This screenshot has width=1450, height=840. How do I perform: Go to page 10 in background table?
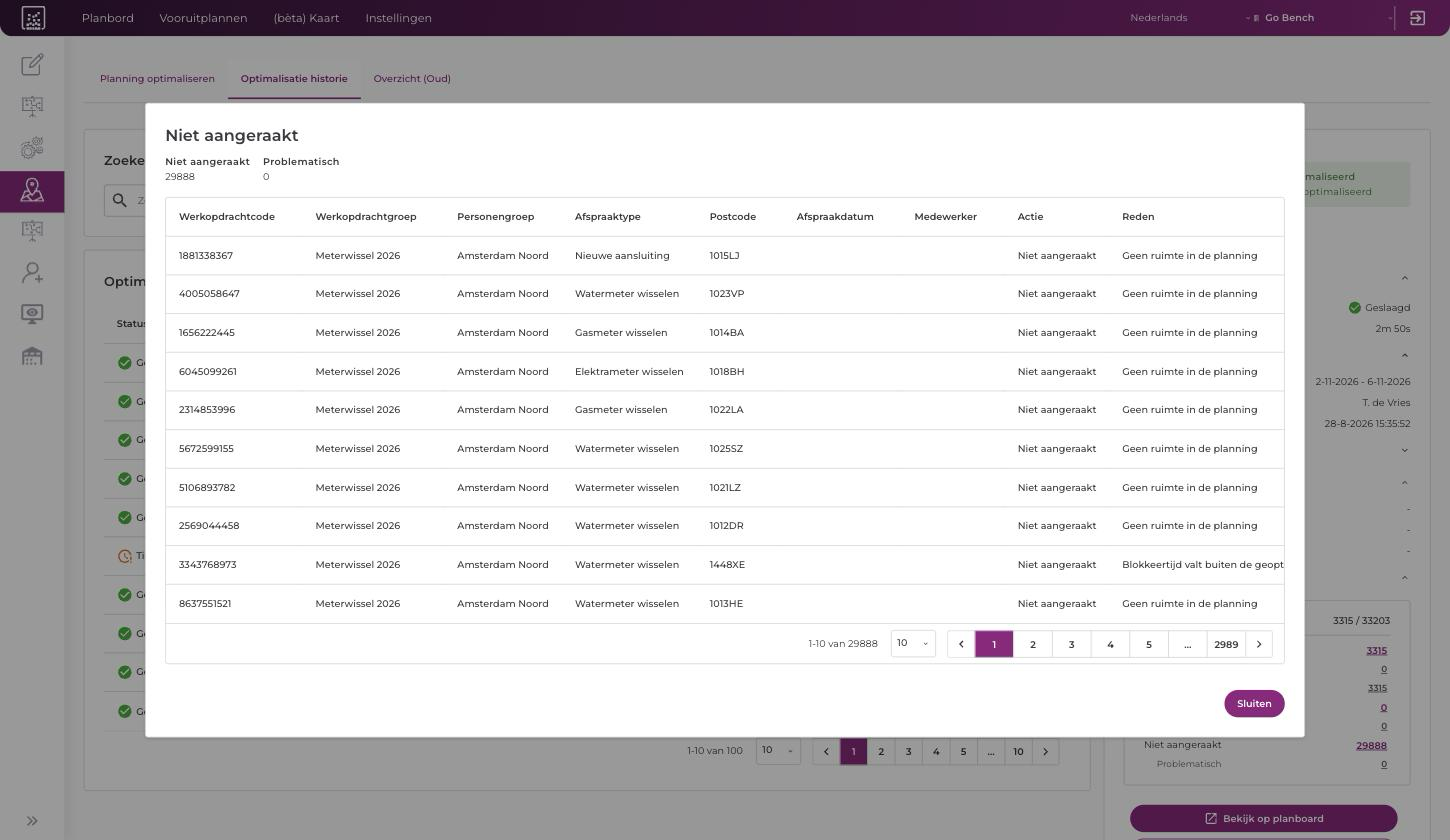[x=1018, y=752]
